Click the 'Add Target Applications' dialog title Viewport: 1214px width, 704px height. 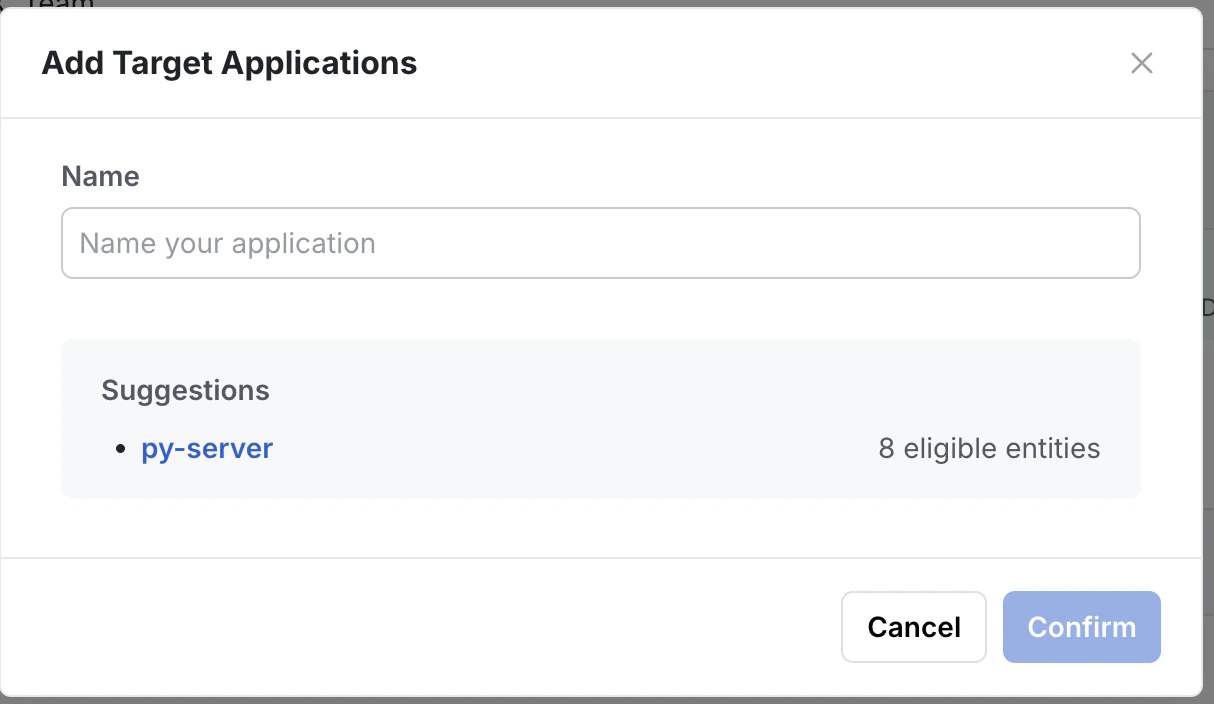229,63
